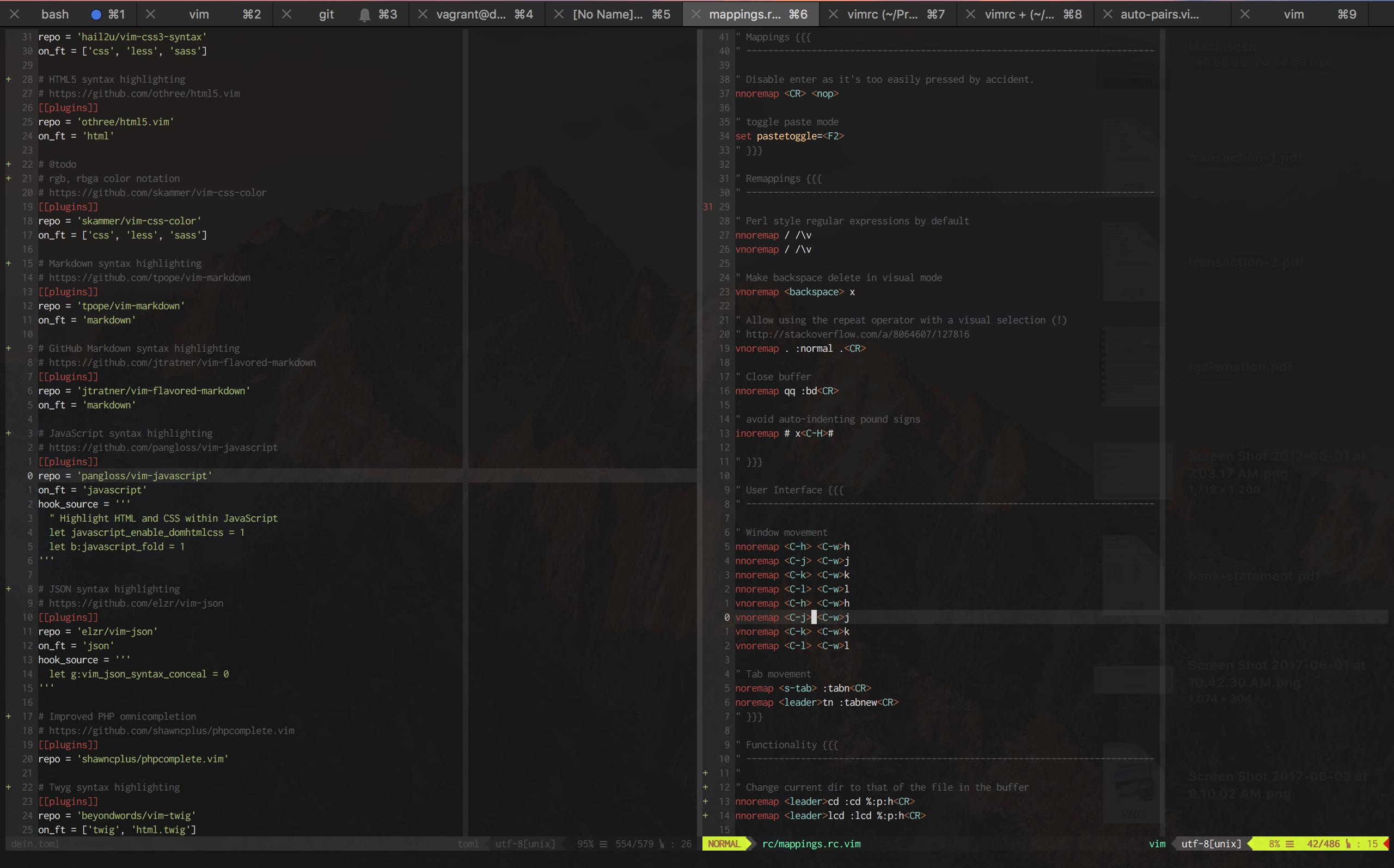Screen dimensions: 1394x868
Task: Click the rc/mappings.rc.vim filename in statusline
Action: 811,843
